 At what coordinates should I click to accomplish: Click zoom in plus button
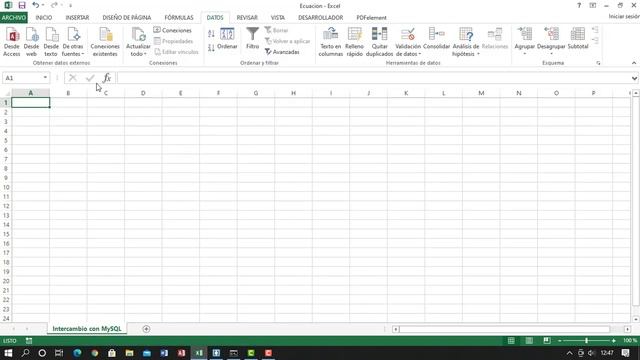(613, 340)
